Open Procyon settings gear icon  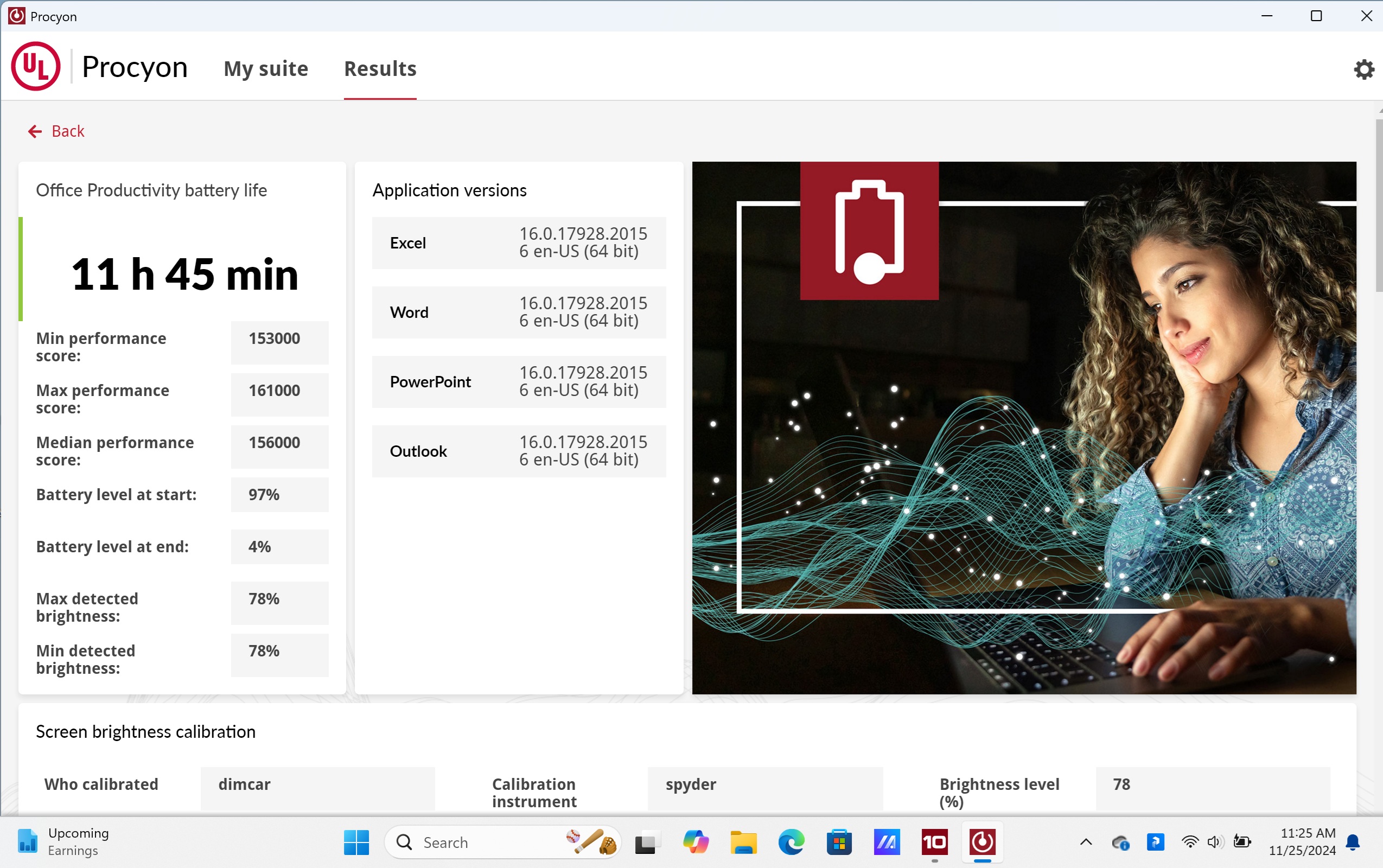coord(1363,69)
